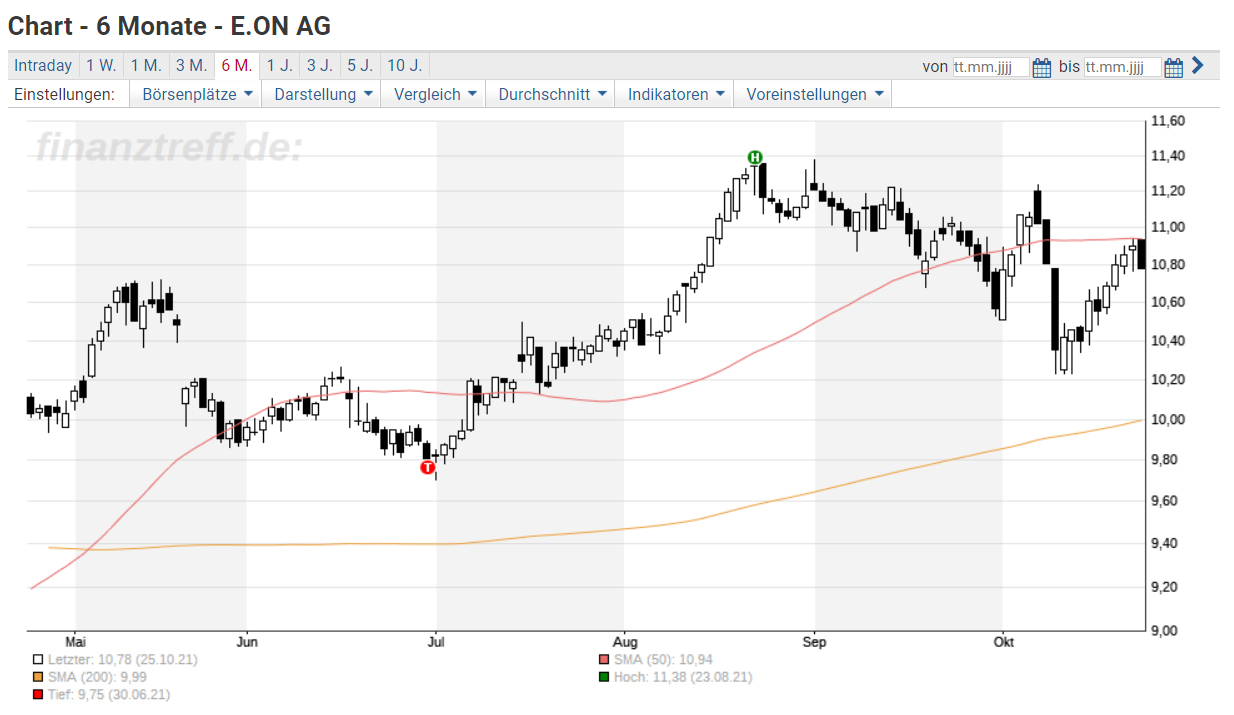The height and width of the screenshot is (715, 1234).
Task: Click the pink SMA (50) legend swatch
Action: (602, 660)
